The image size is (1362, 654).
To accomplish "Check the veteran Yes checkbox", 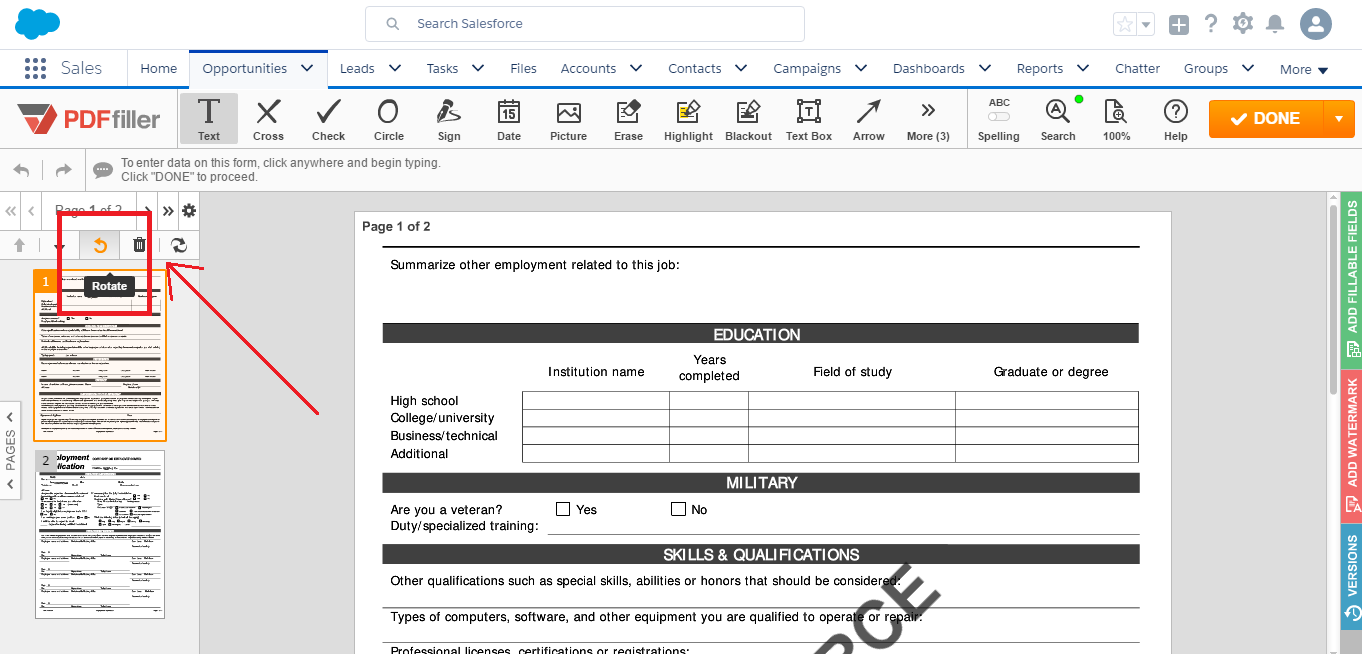I will 563,509.
